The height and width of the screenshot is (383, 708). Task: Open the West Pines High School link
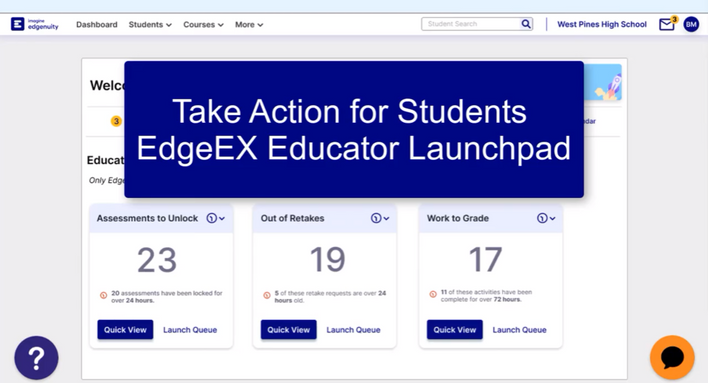(x=601, y=24)
